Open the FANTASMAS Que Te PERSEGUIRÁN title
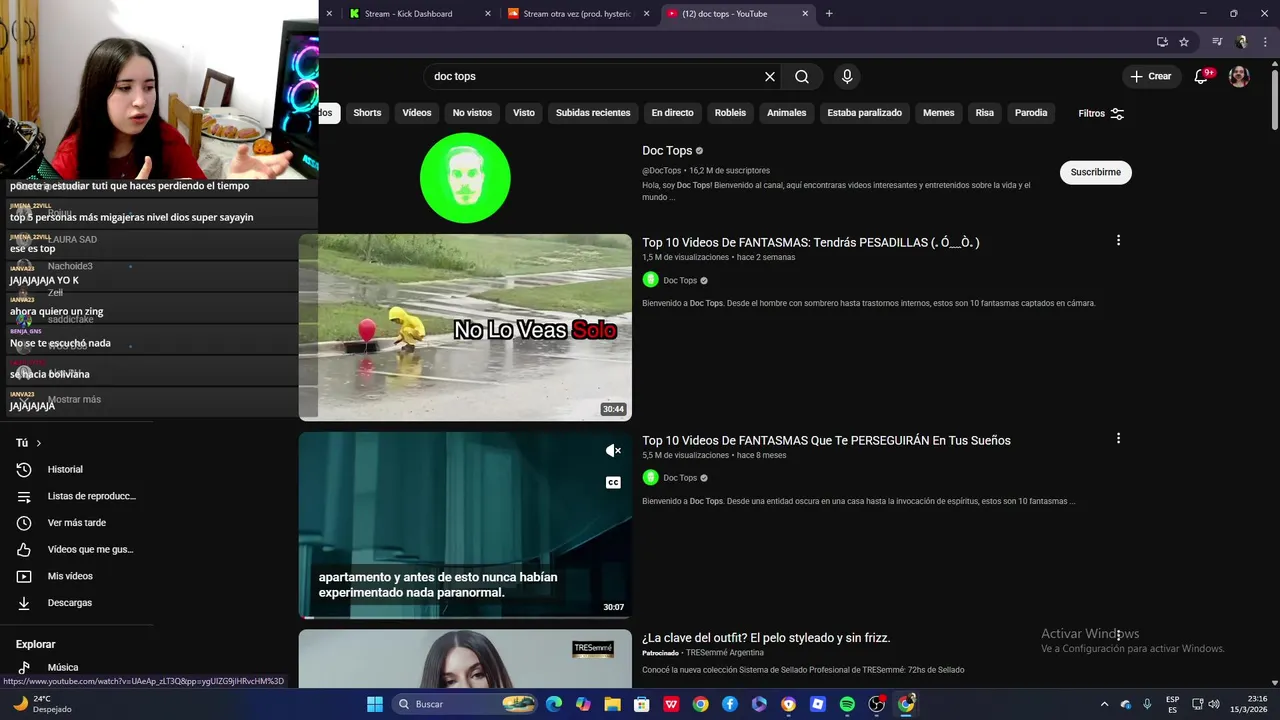Screen dimensions: 1280x720 click(x=826, y=440)
